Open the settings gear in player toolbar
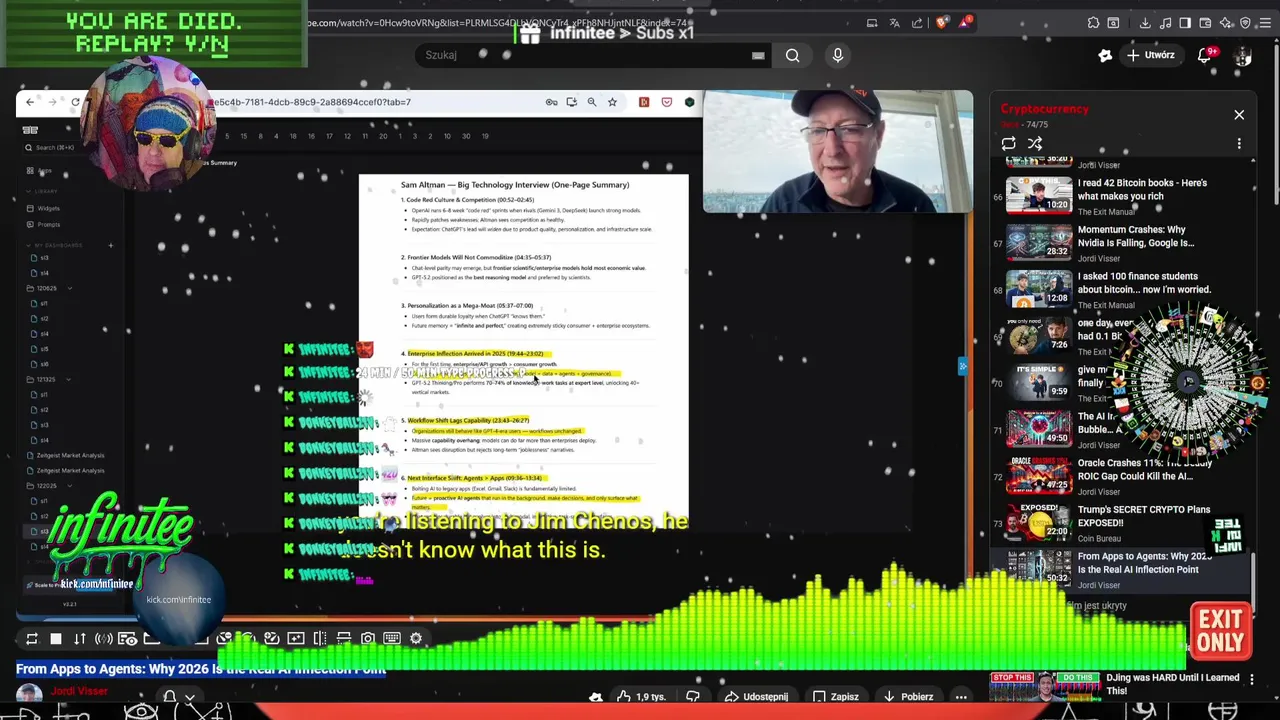1280x720 pixels. (x=416, y=638)
